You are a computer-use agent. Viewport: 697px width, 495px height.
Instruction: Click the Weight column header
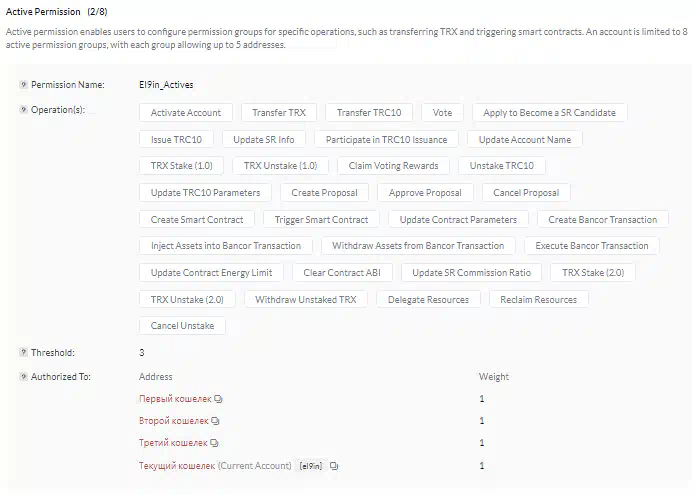click(x=494, y=376)
